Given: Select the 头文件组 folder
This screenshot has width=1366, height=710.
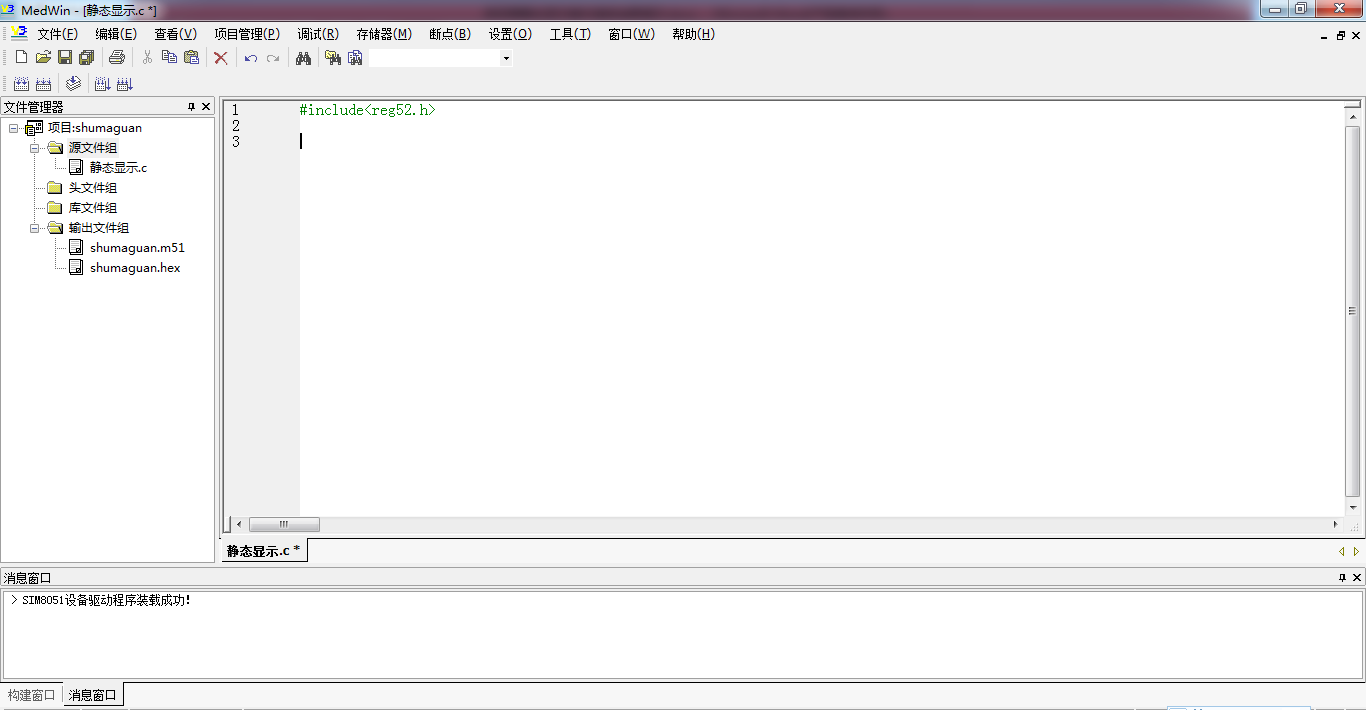Looking at the screenshot, I should tap(93, 188).
